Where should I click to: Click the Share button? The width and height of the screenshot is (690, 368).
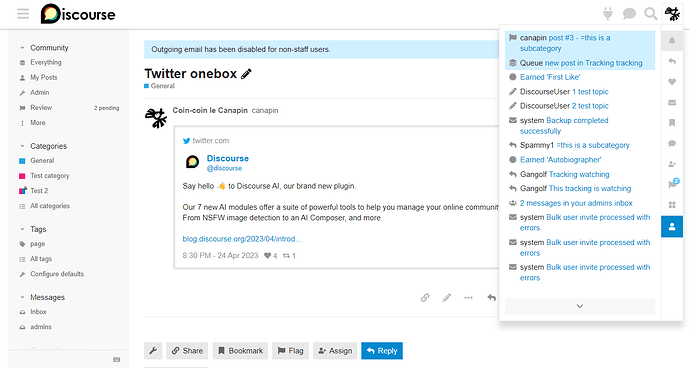click(187, 351)
